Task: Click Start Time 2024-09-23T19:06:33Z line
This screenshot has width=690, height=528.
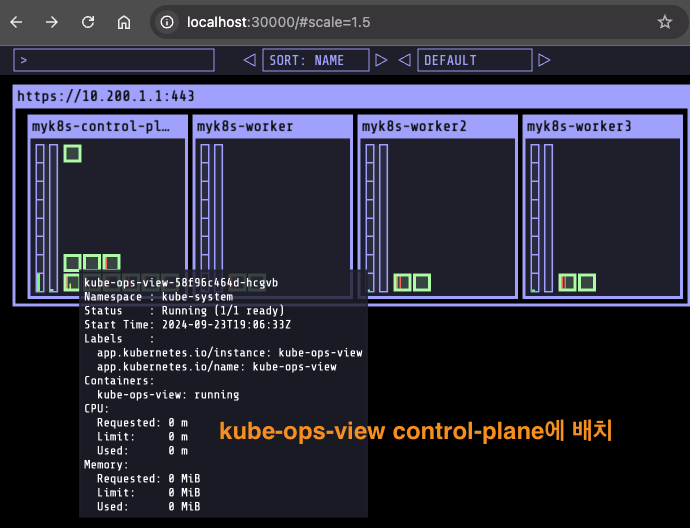Action: click(x=187, y=325)
